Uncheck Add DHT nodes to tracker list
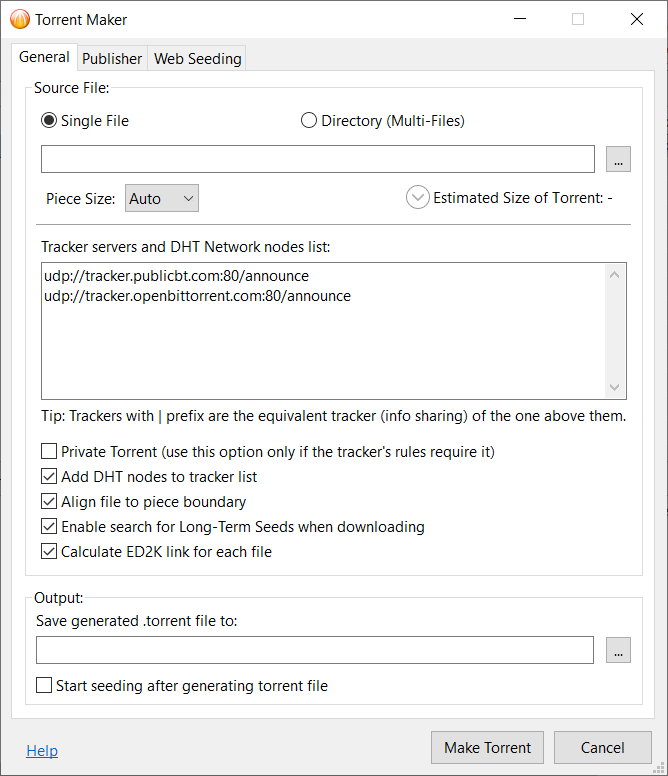The width and height of the screenshot is (668, 776). point(49,477)
